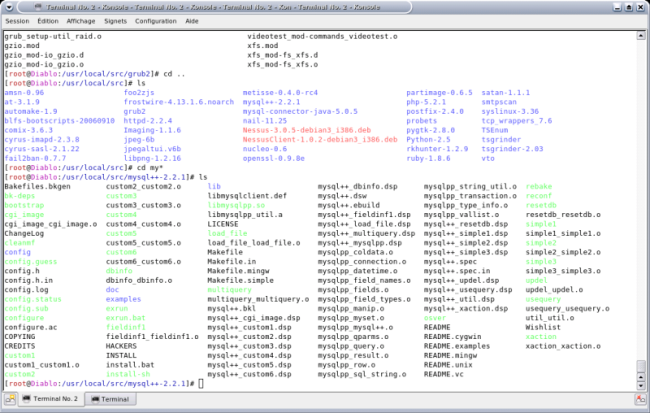The height and width of the screenshot is (413, 650).
Task: Switch to the Terminal No. 2 tab
Action: click(52, 399)
